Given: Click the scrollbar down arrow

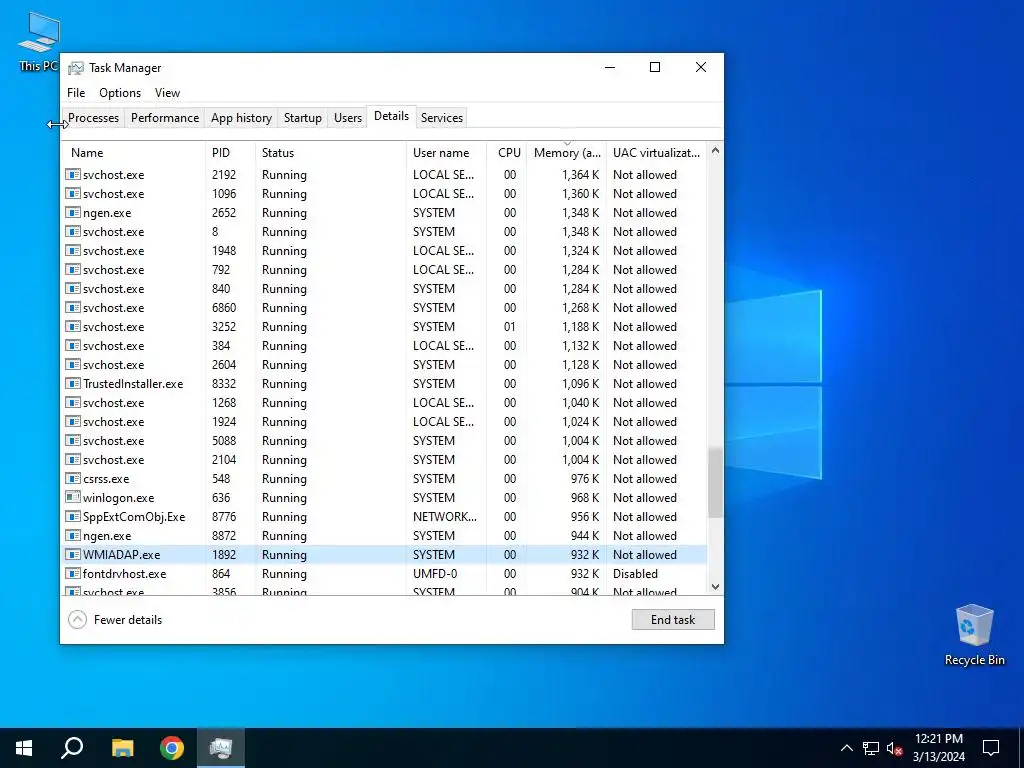Looking at the screenshot, I should click(715, 586).
